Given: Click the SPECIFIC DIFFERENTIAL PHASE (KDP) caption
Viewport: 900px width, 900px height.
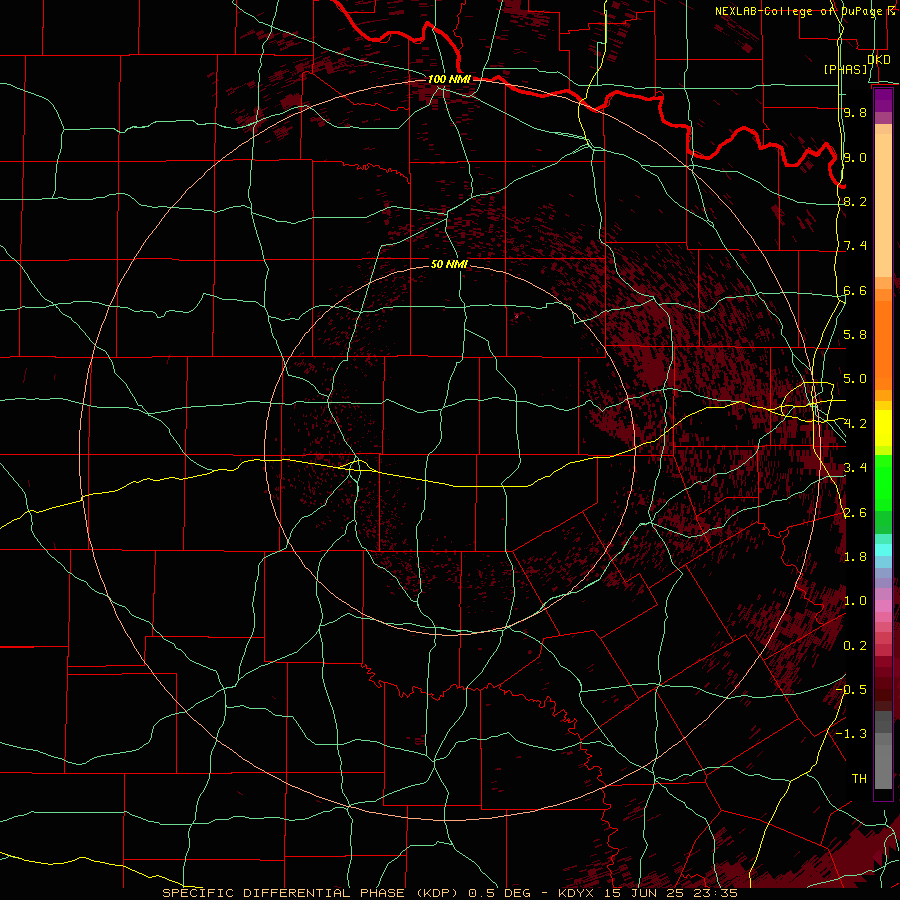Looking at the screenshot, I should (312, 893).
